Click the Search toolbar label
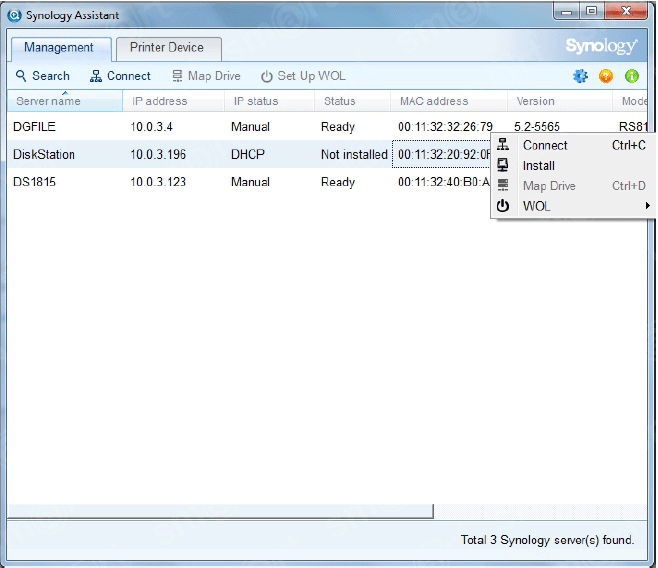The width and height of the screenshot is (658, 568). point(51,76)
